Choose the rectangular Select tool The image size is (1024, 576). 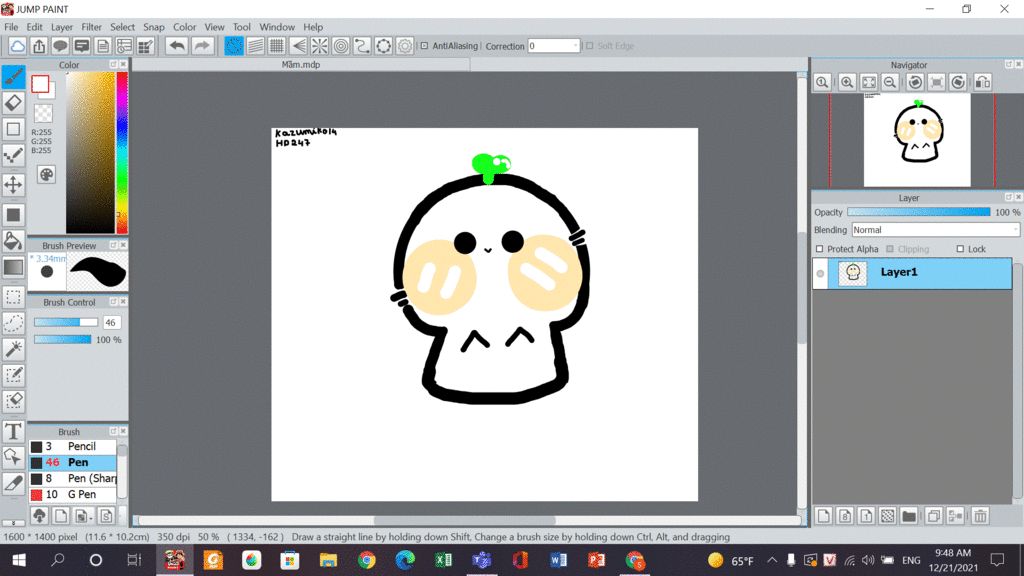[x=13, y=297]
